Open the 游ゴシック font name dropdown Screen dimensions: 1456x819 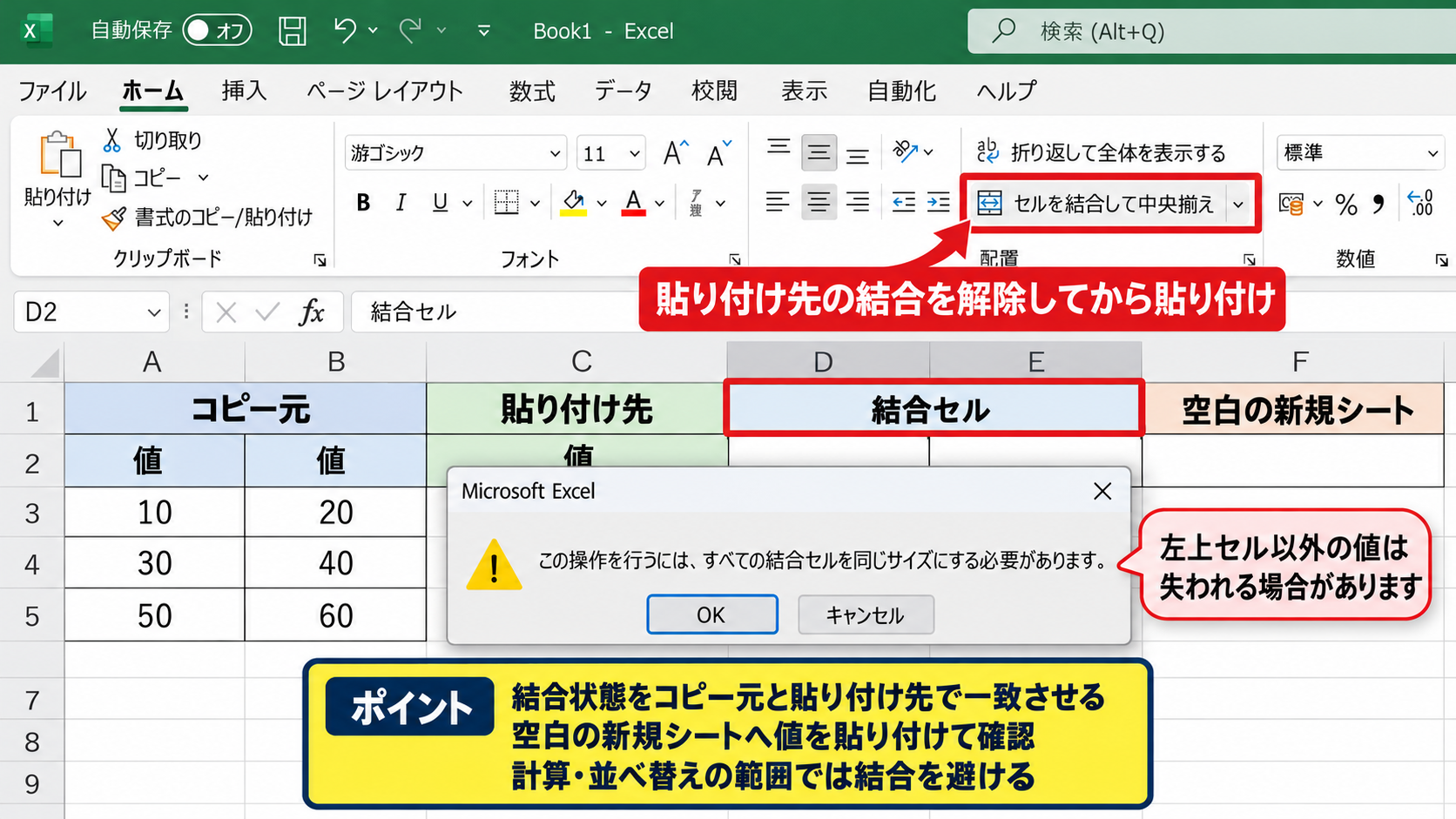coord(555,154)
